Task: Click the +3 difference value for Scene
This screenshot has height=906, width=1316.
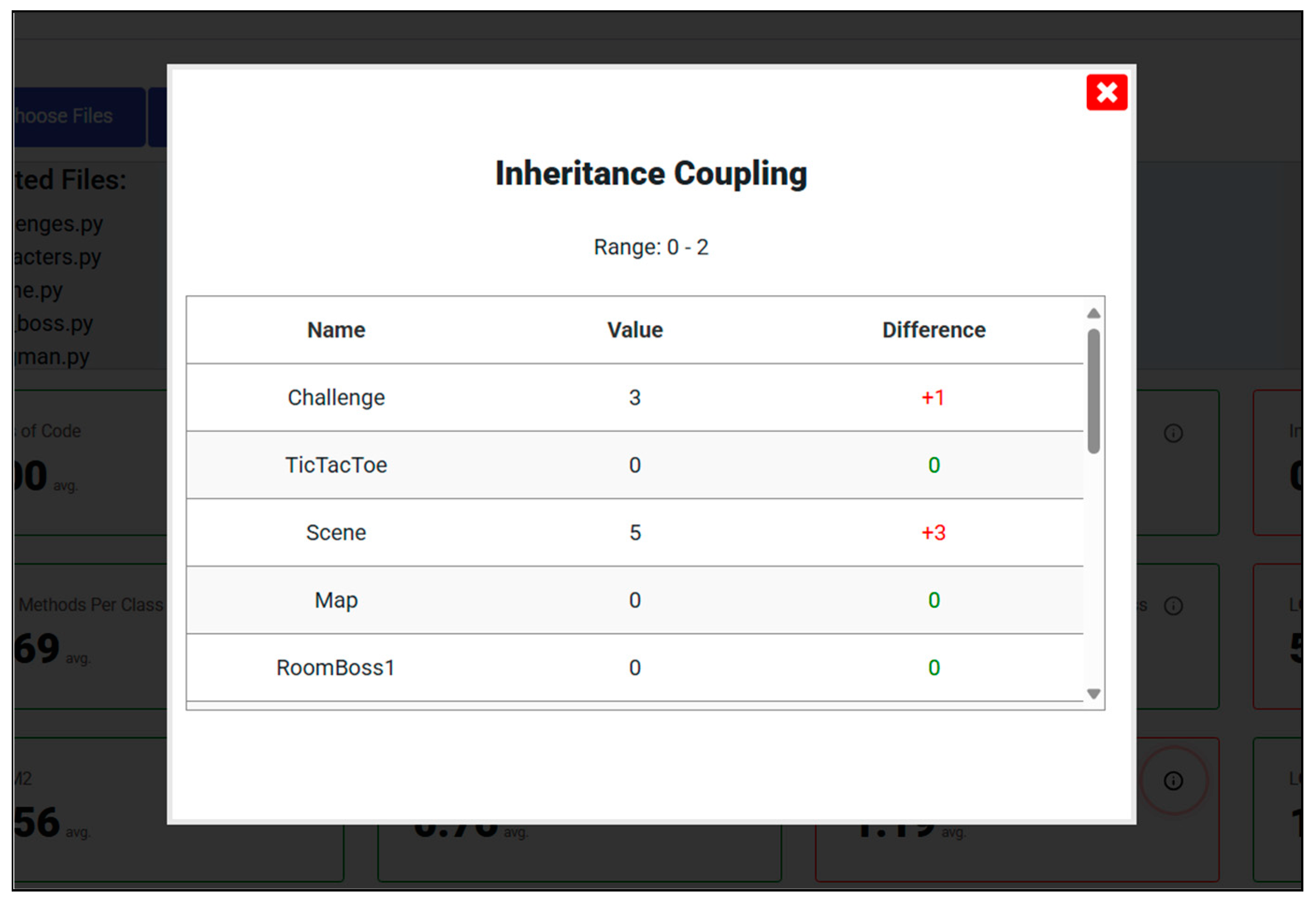Action: coord(933,532)
